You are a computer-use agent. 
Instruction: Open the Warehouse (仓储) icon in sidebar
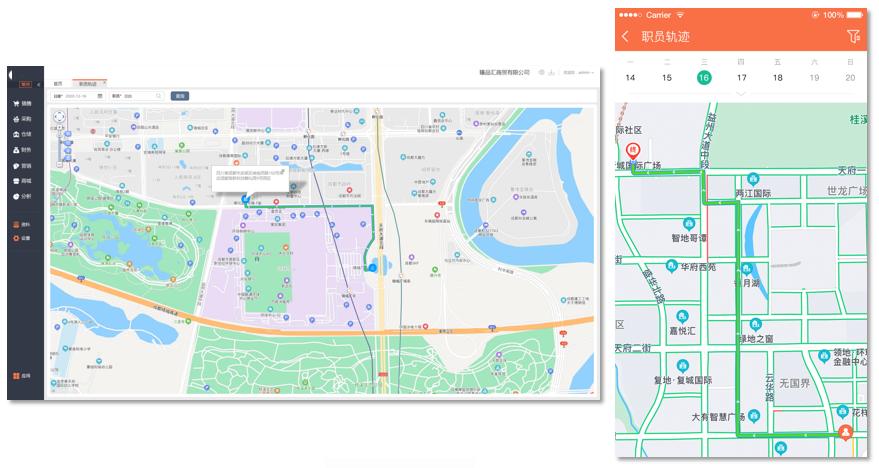click(16, 135)
